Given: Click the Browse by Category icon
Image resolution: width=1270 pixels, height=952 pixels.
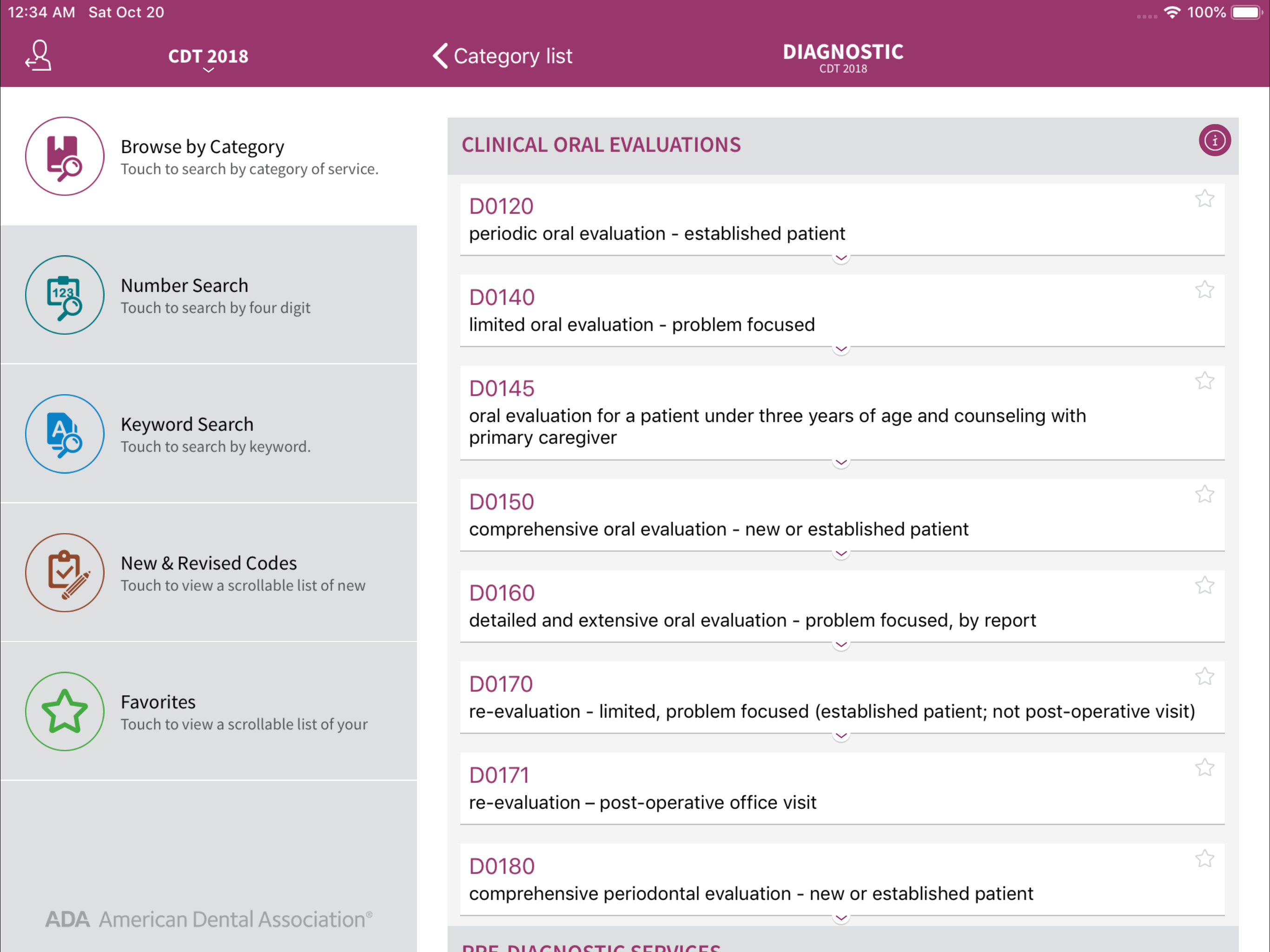Looking at the screenshot, I should coord(65,156).
